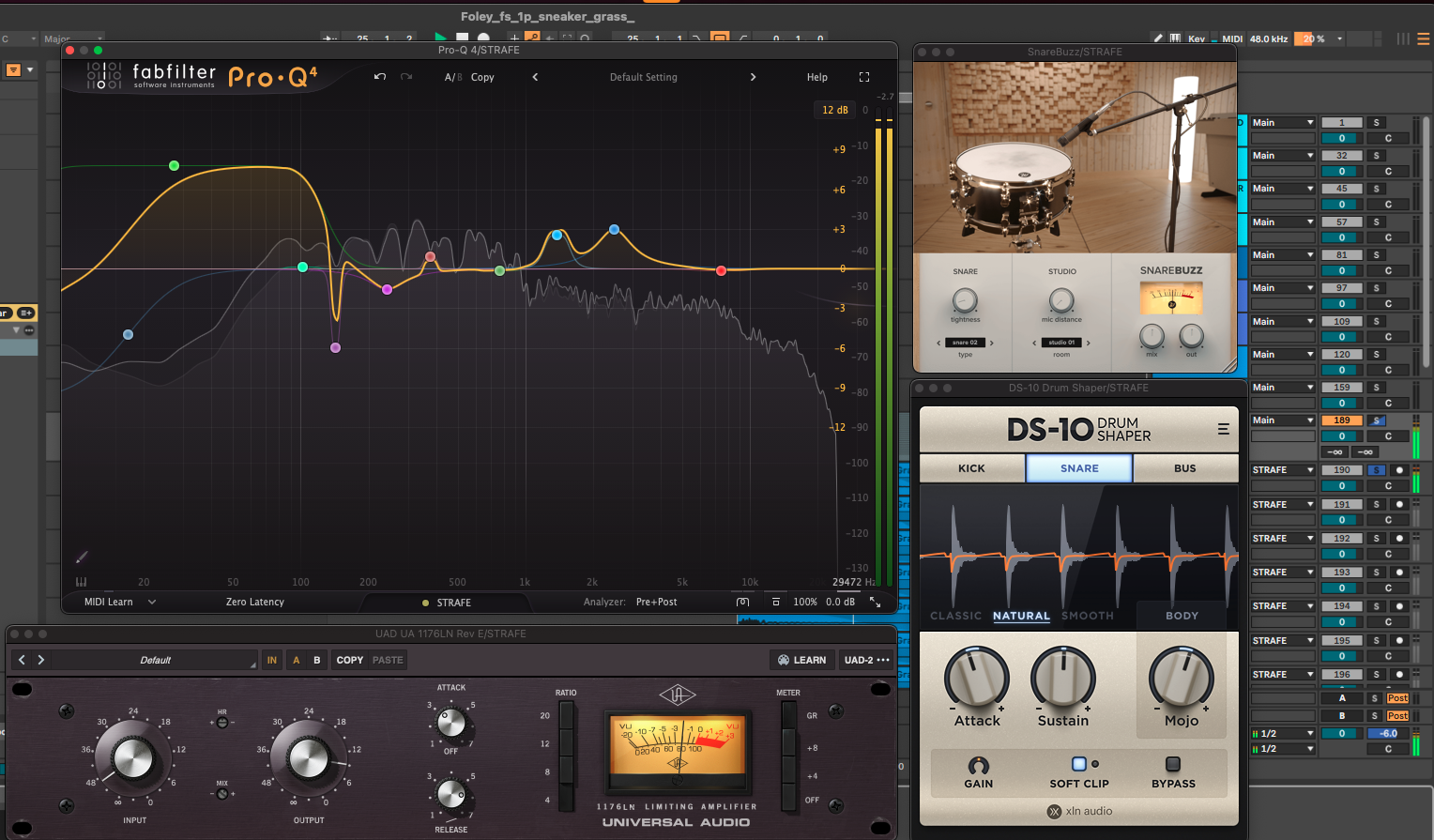Toggle Pro-Q 4 full screen mode
The height and width of the screenshot is (840, 1434).
coord(864,77)
